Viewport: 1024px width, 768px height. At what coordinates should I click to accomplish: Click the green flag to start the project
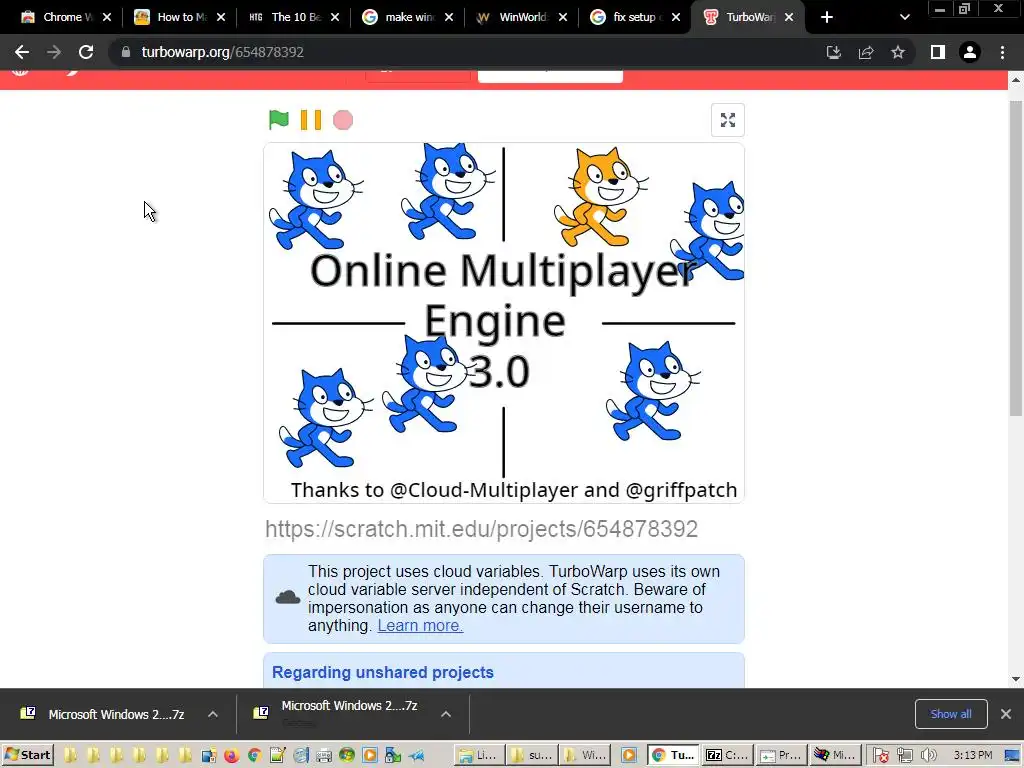(x=279, y=120)
